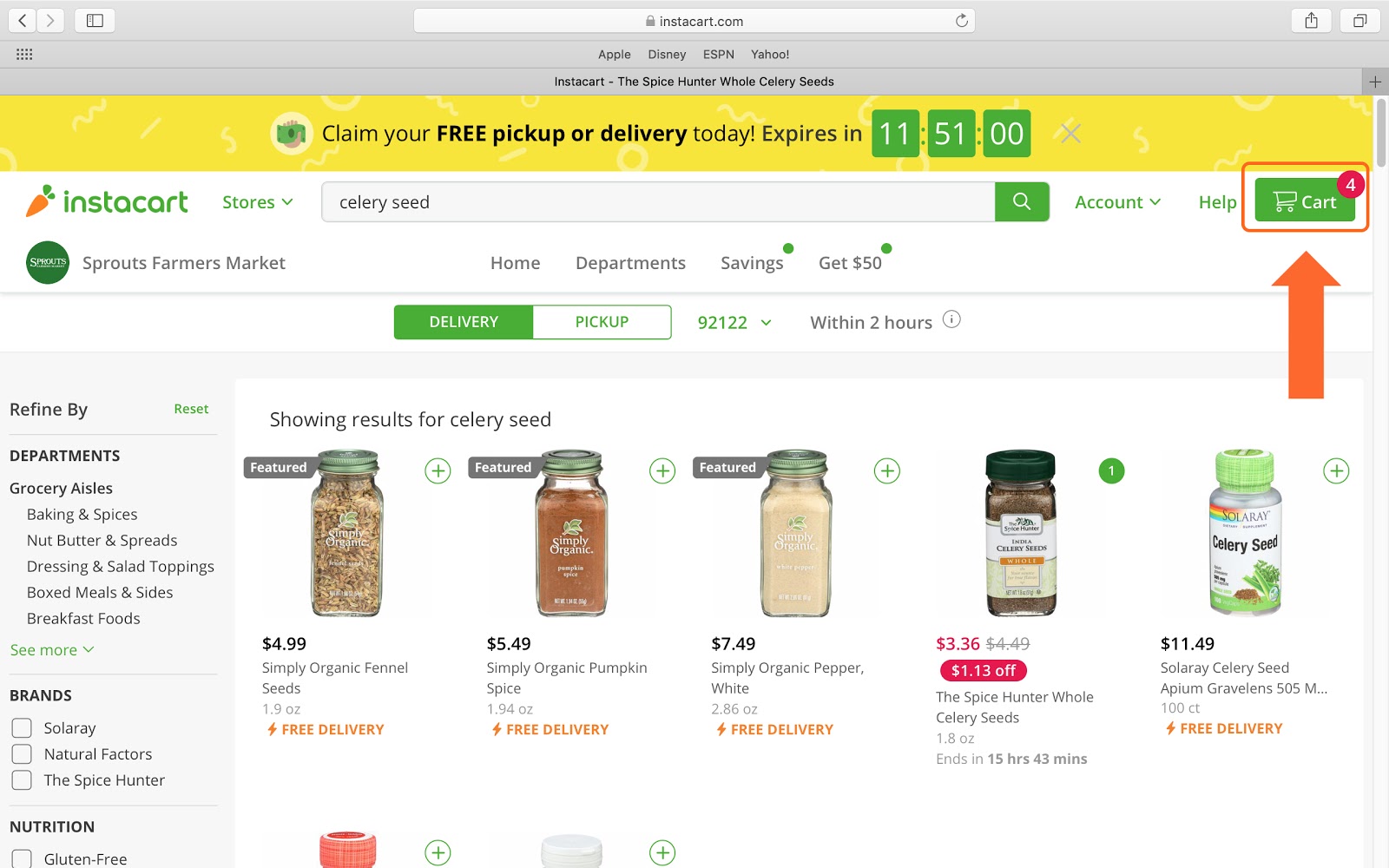Screen dimensions: 1389x868
Task: Submit search with the magnifying glass button
Action: click(1022, 201)
